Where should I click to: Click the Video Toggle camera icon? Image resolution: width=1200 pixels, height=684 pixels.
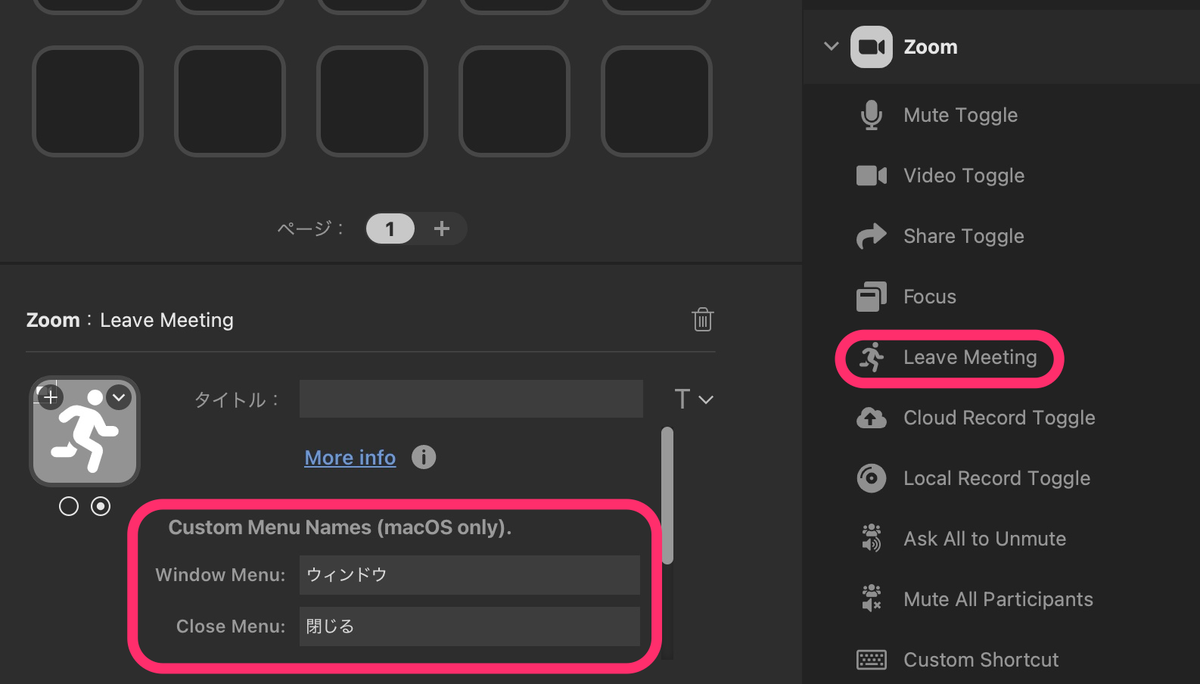click(870, 175)
